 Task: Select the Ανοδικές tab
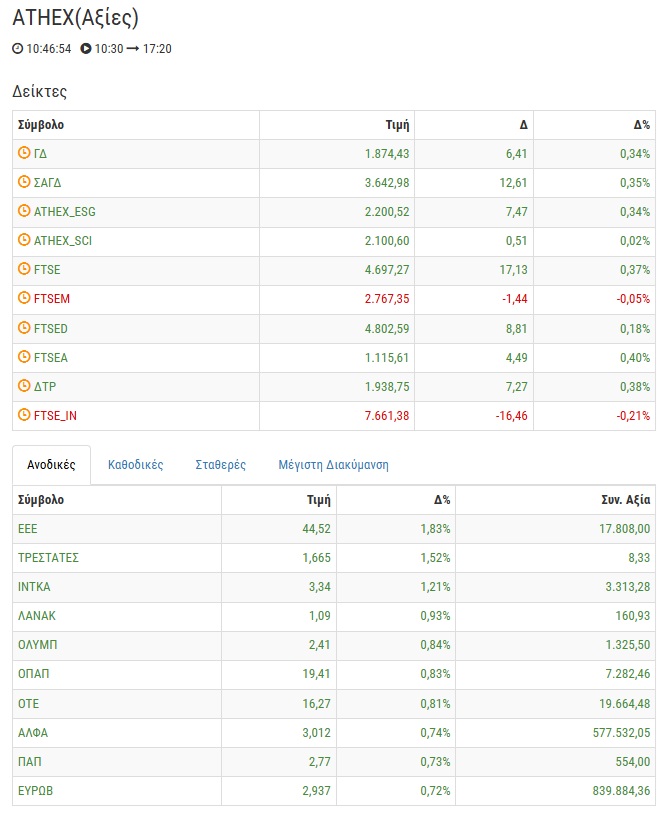[x=51, y=465]
